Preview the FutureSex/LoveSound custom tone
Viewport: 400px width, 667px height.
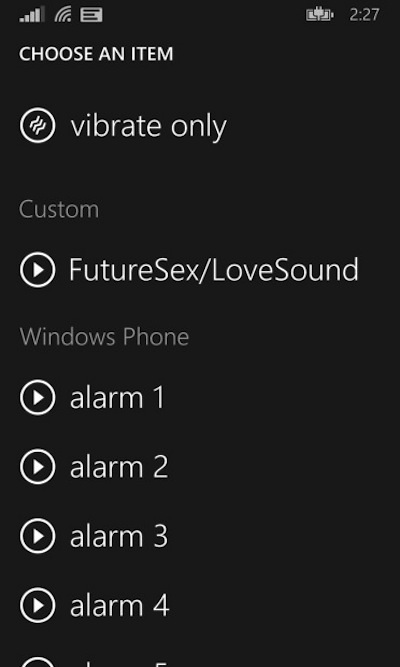(37, 270)
